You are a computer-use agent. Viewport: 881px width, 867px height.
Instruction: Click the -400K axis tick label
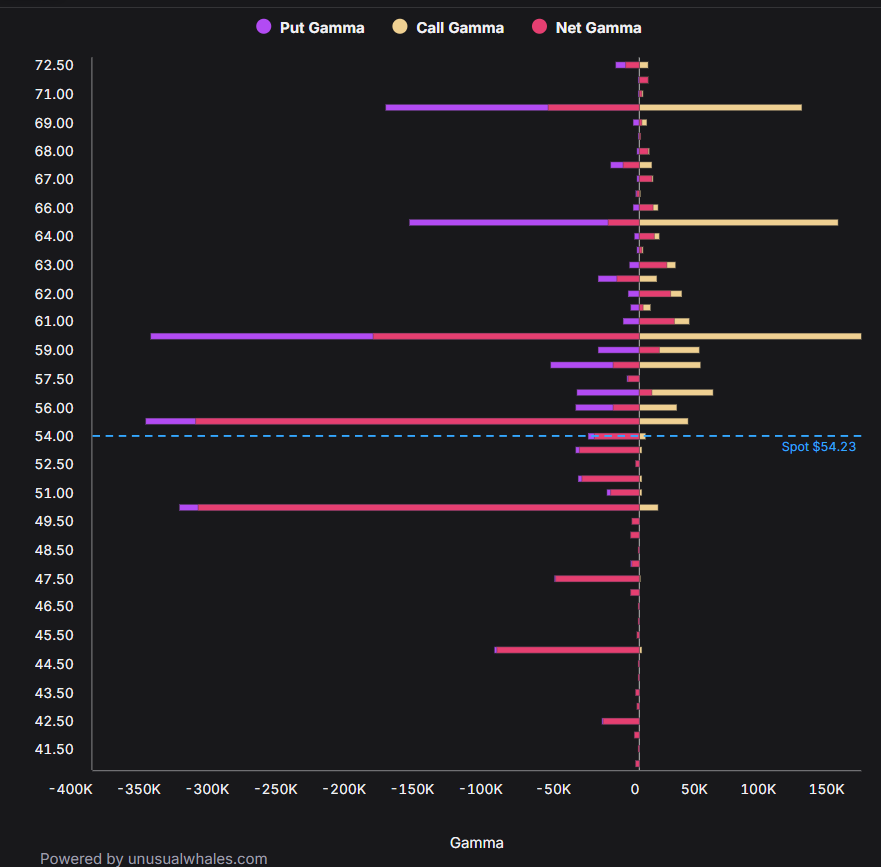71,789
